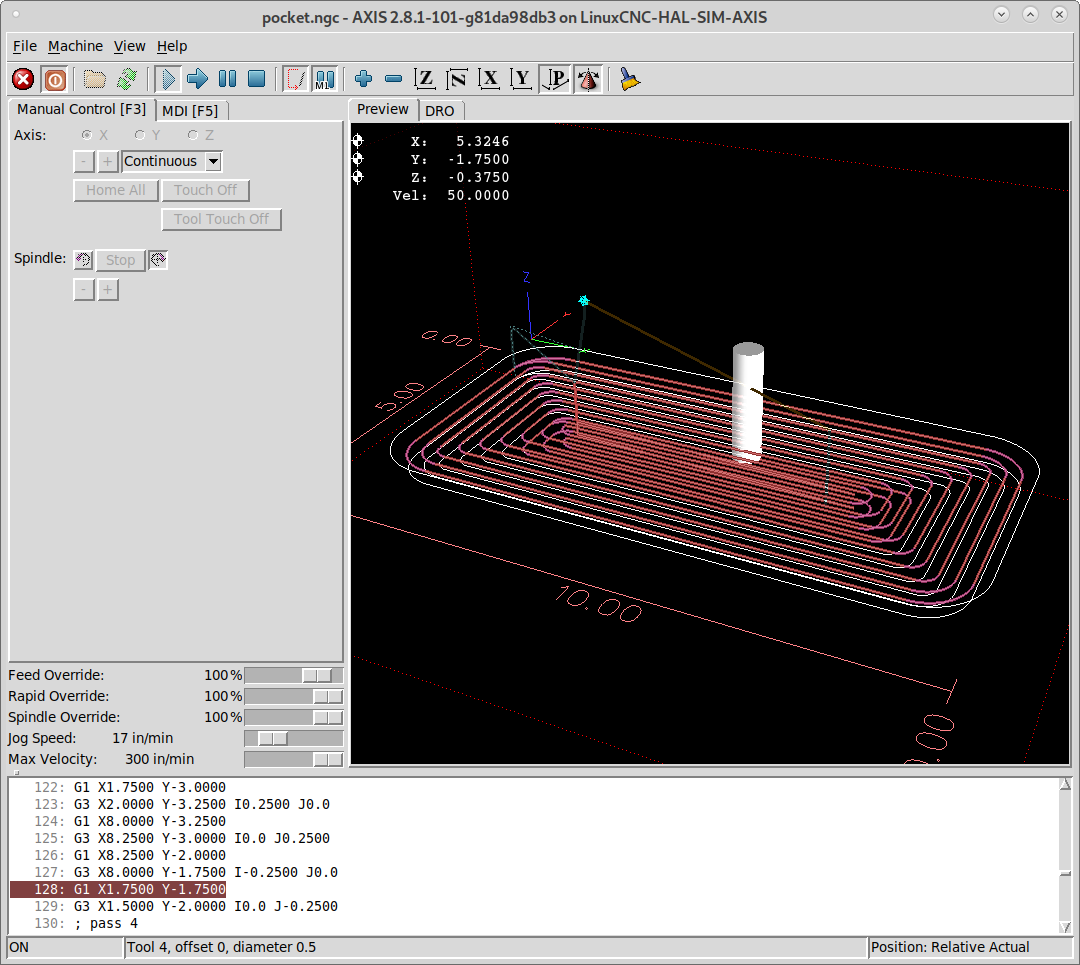Switch to rotated Z view

[x=457, y=79]
